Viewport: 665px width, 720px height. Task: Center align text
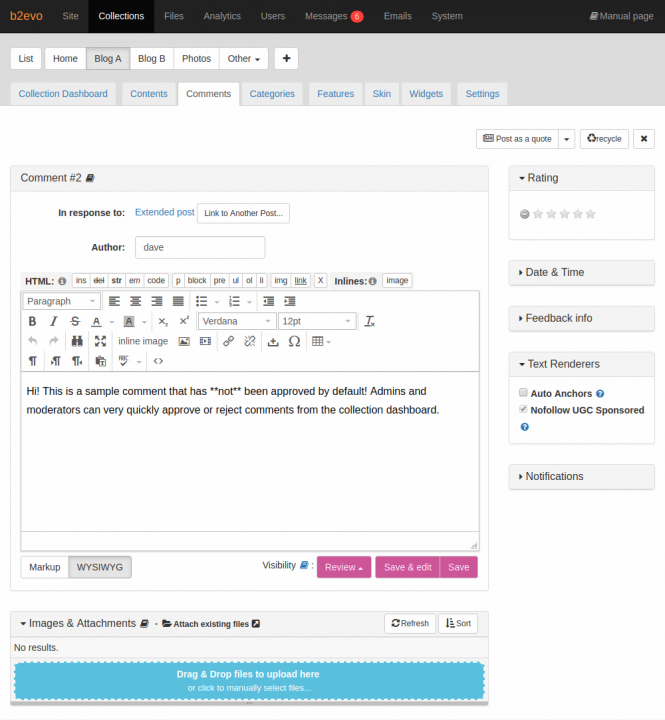pyautogui.click(x=135, y=301)
